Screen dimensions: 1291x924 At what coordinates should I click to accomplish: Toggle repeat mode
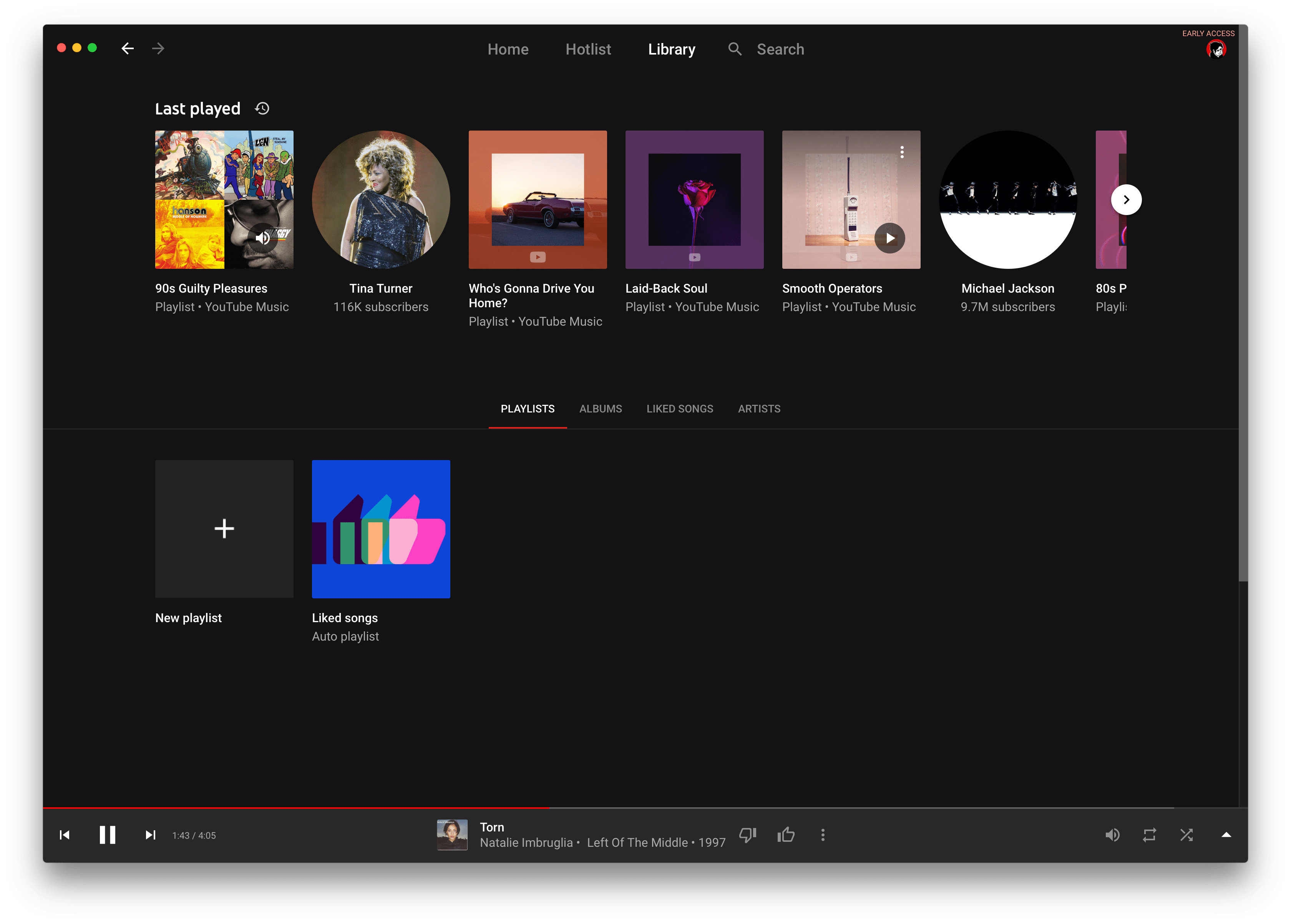click(1149, 835)
